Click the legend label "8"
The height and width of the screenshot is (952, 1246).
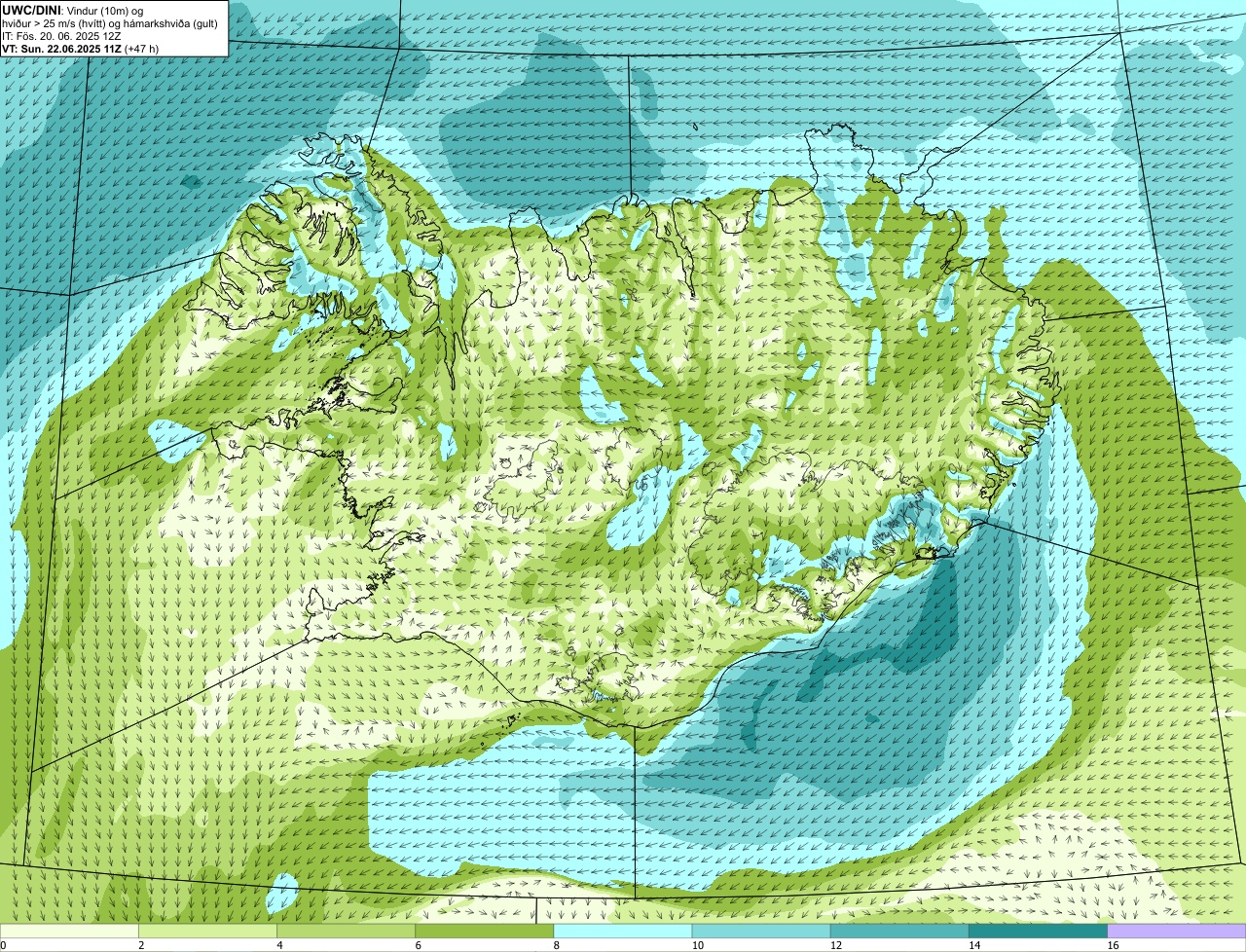coord(557,945)
